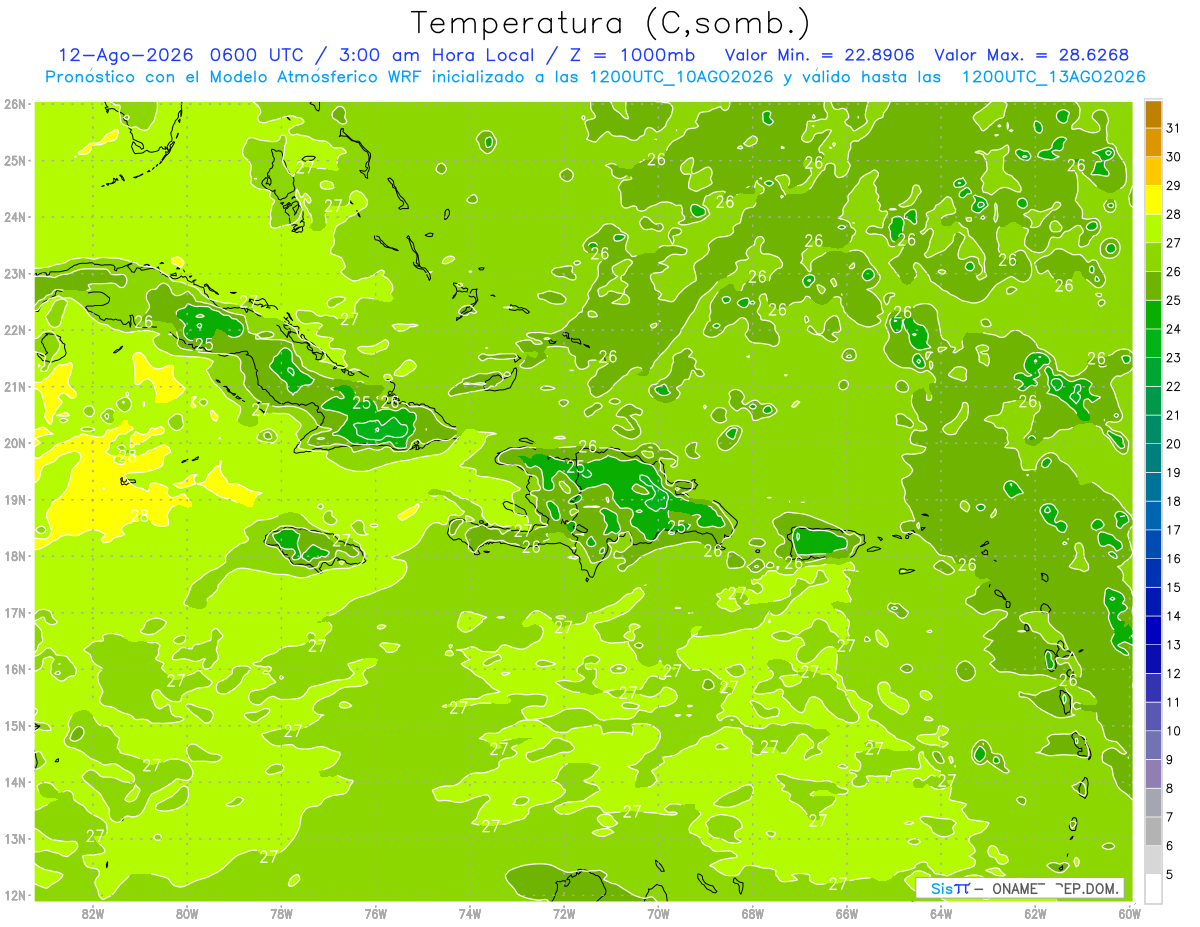Click the gray legend swatch between 6 and 7

click(1153, 831)
